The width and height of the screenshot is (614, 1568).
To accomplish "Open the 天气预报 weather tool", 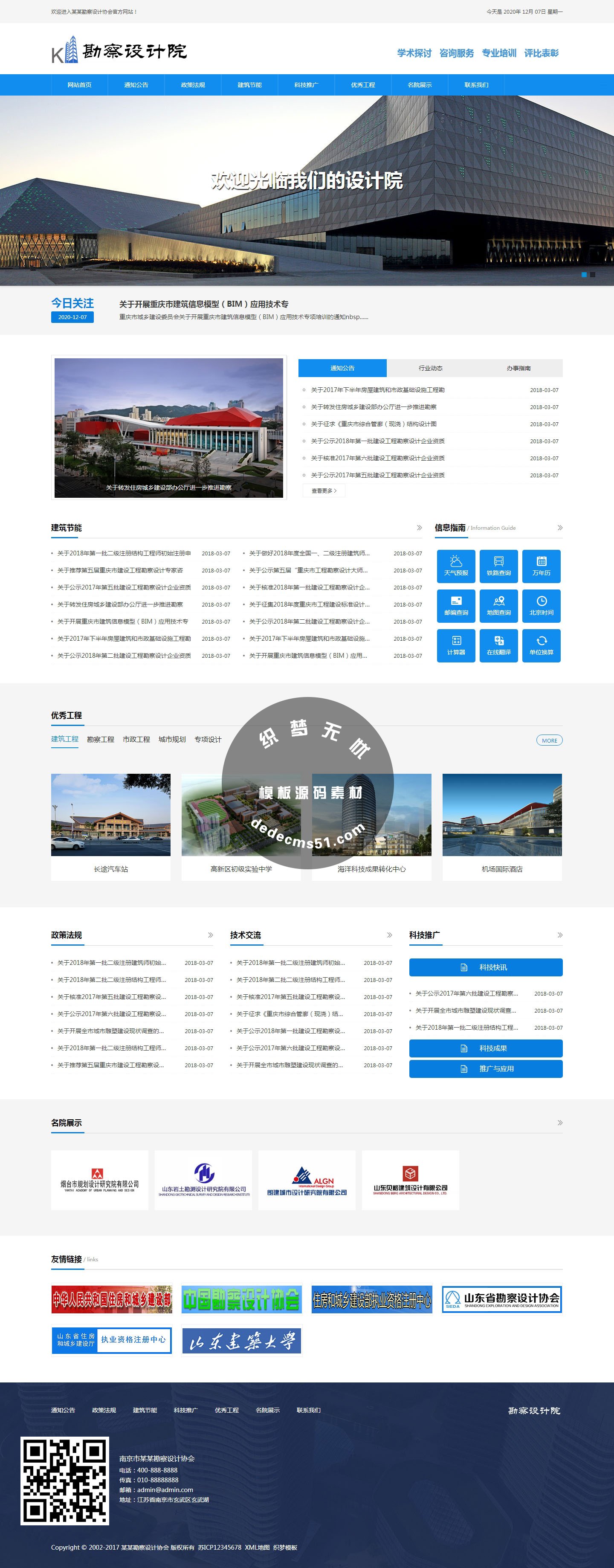I will [456, 566].
